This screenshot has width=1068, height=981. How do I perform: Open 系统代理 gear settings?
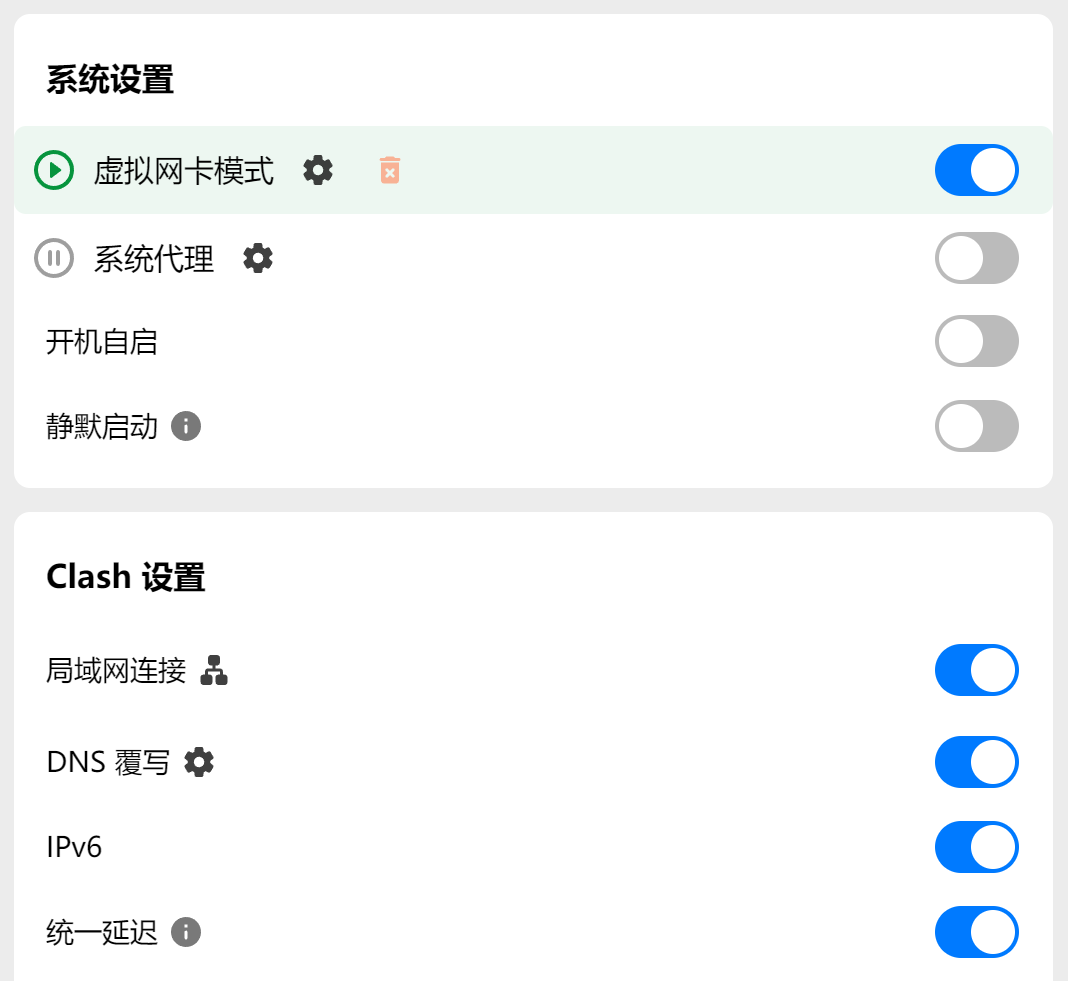258,258
